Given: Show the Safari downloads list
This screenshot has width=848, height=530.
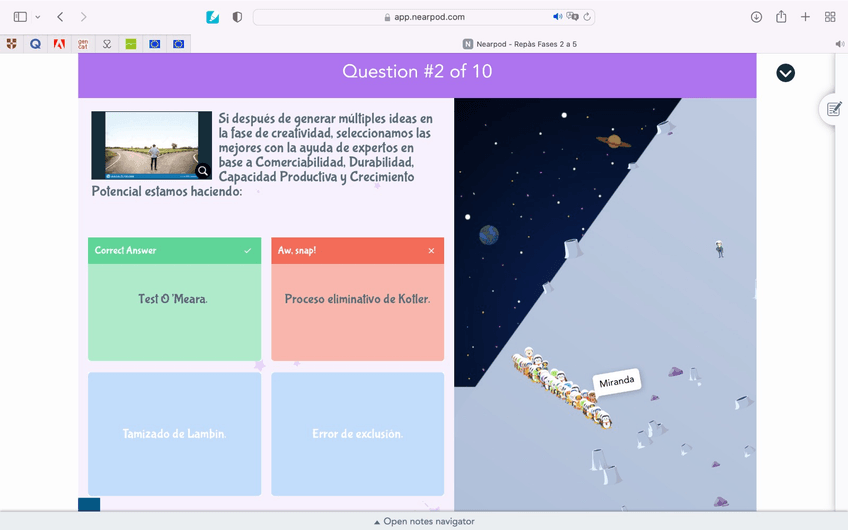Looking at the screenshot, I should tap(756, 17).
